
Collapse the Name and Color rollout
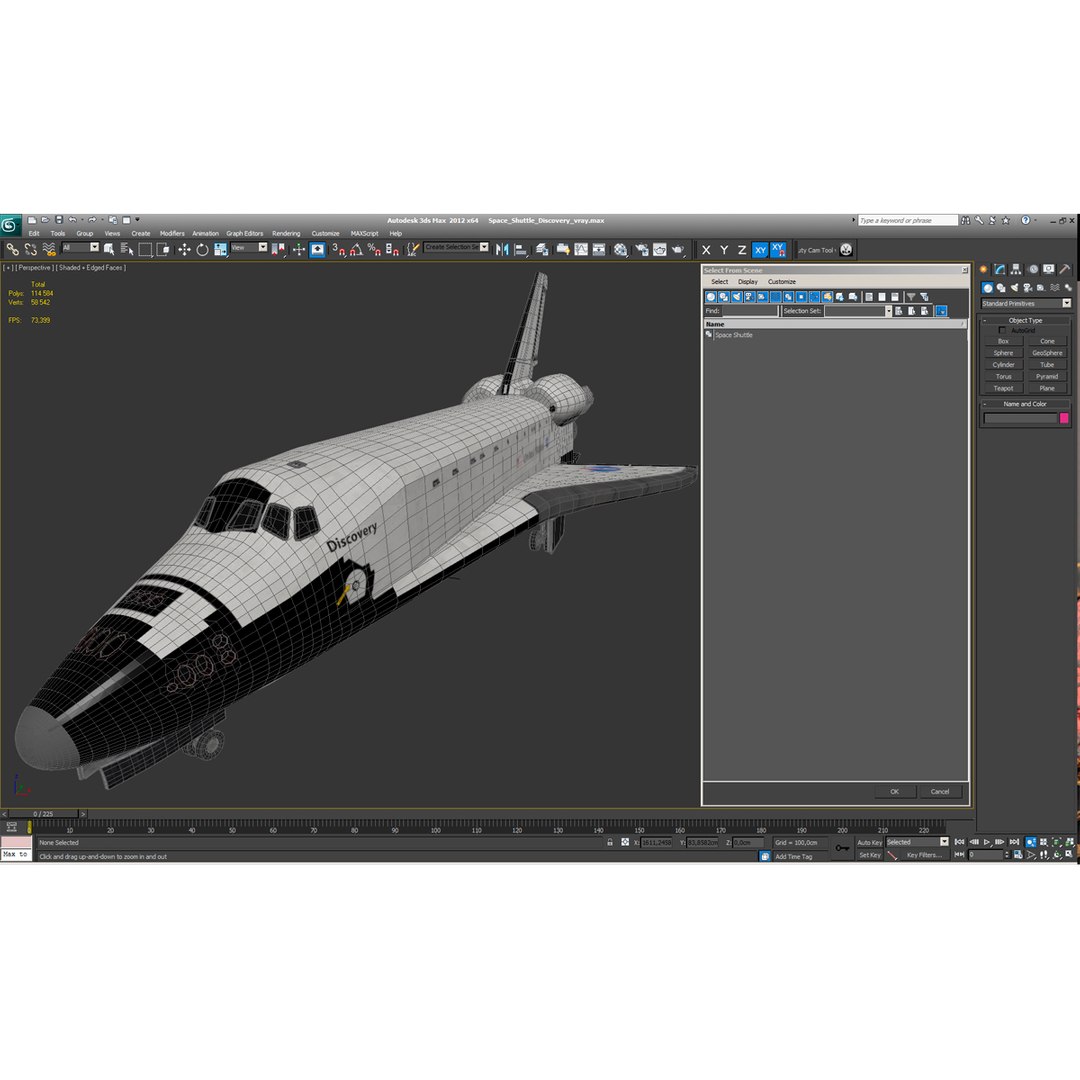pyautogui.click(x=1025, y=404)
